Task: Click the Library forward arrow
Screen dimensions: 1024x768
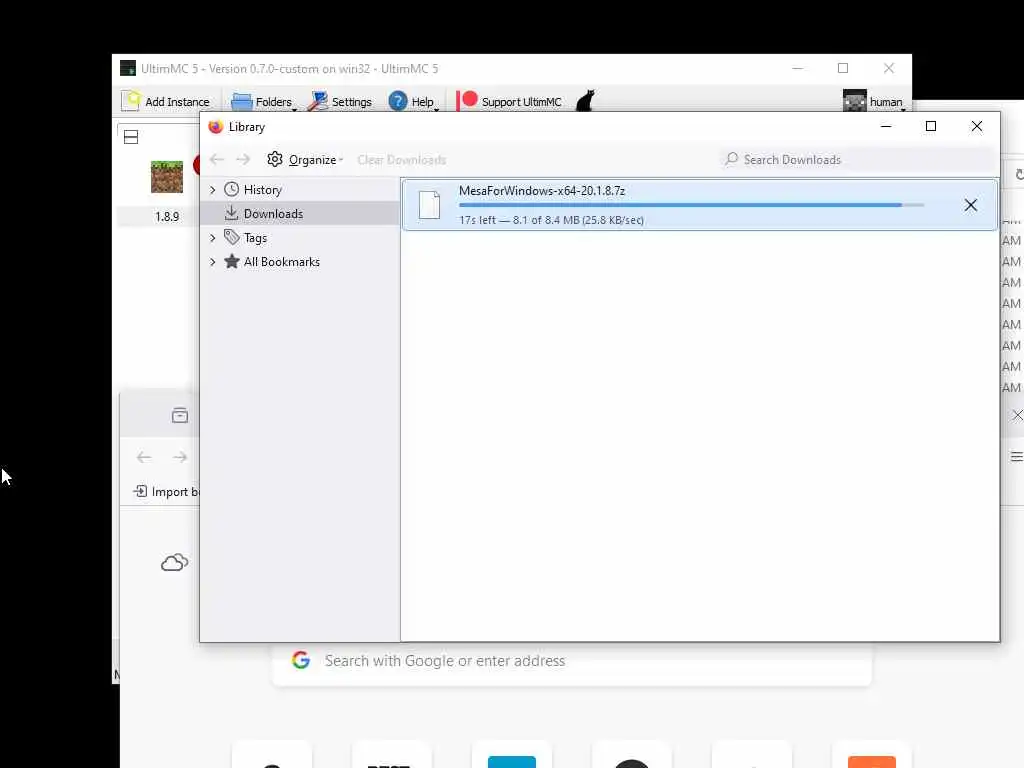Action: pos(243,159)
